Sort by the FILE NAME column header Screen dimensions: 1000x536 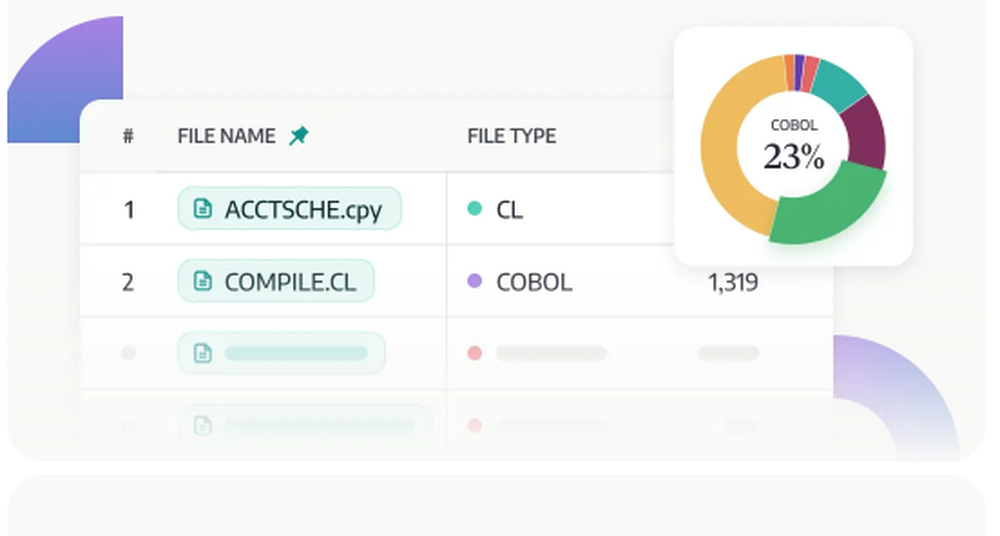pos(226,136)
